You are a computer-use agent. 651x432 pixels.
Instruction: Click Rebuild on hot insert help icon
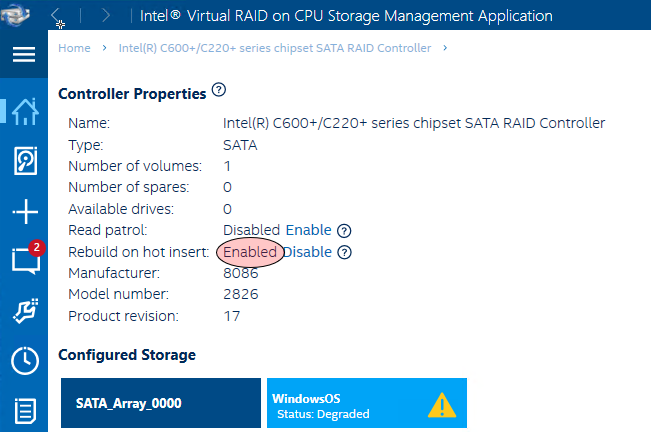click(x=344, y=252)
